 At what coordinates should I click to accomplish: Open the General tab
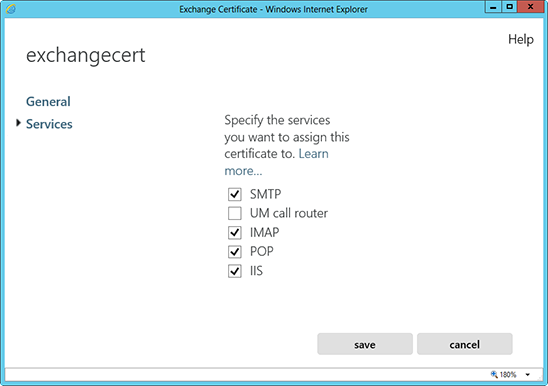[48, 101]
